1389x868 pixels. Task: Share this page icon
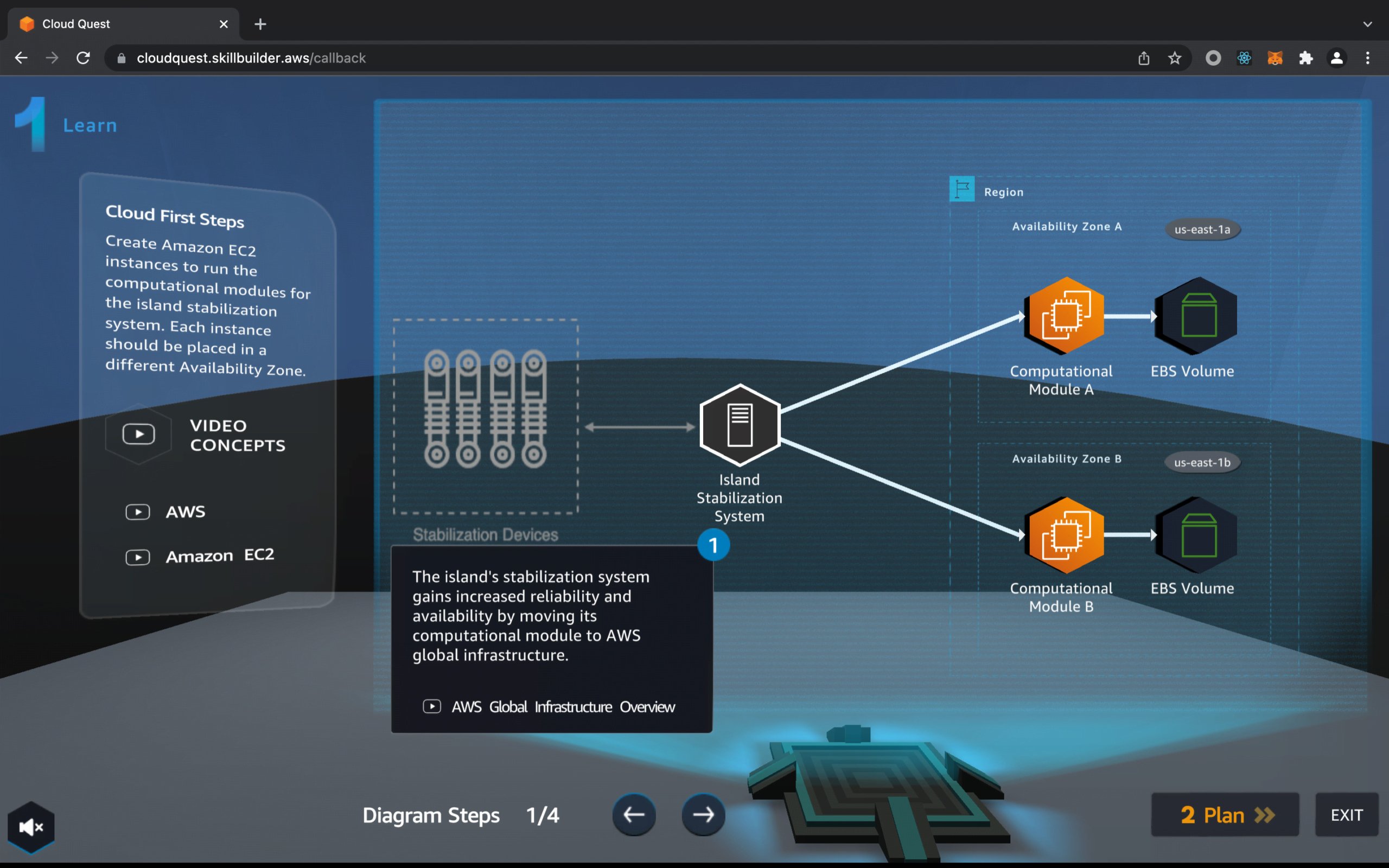point(1144,58)
